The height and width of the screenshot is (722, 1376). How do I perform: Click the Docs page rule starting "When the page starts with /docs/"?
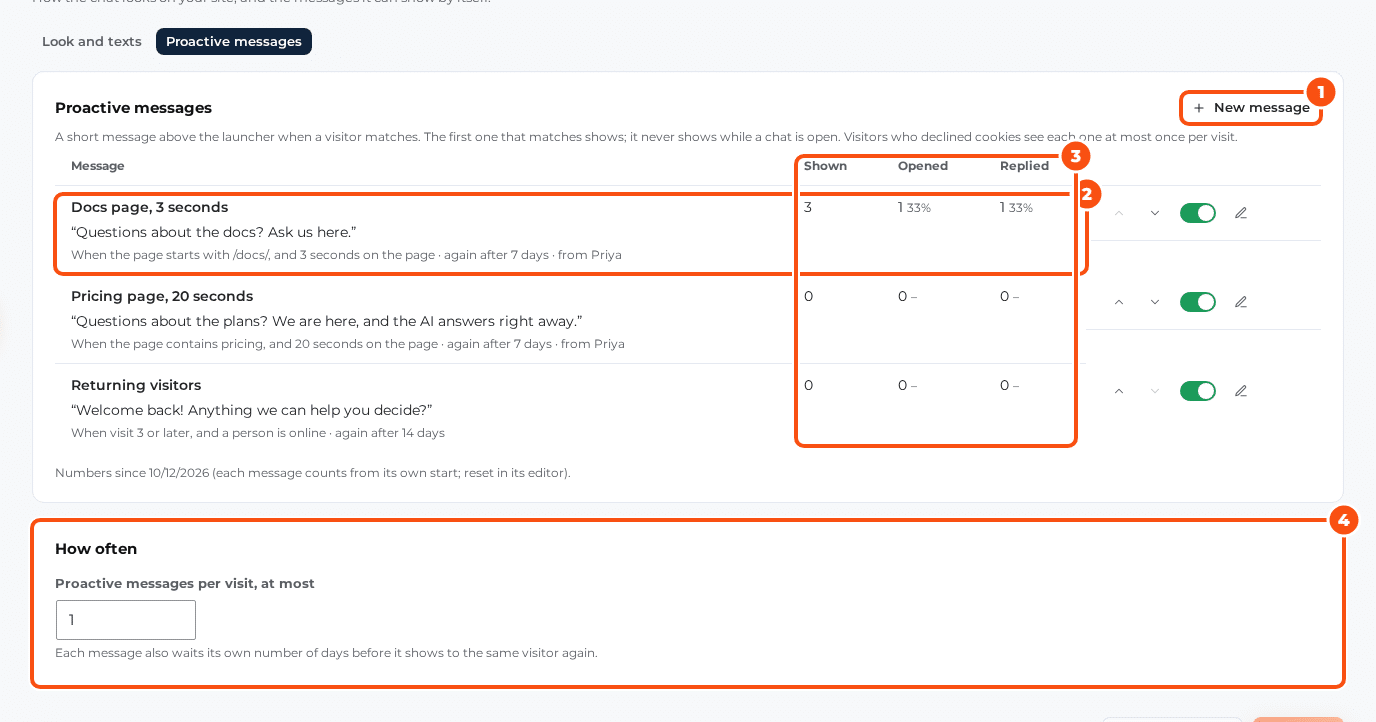pos(346,255)
